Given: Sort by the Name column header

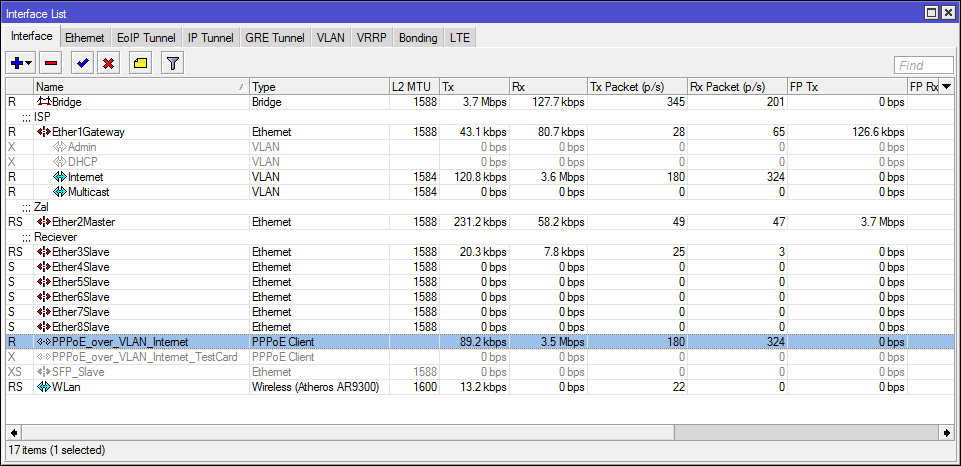Looking at the screenshot, I should point(140,87).
